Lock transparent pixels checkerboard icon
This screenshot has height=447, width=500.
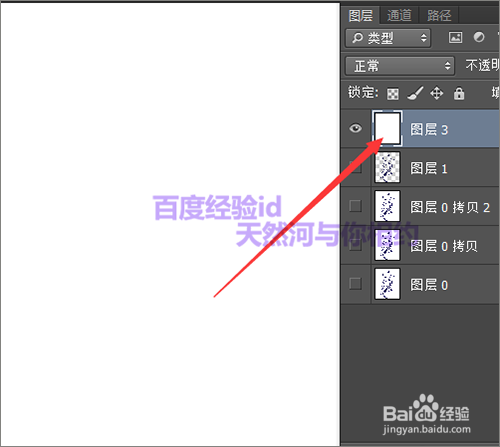click(x=393, y=94)
